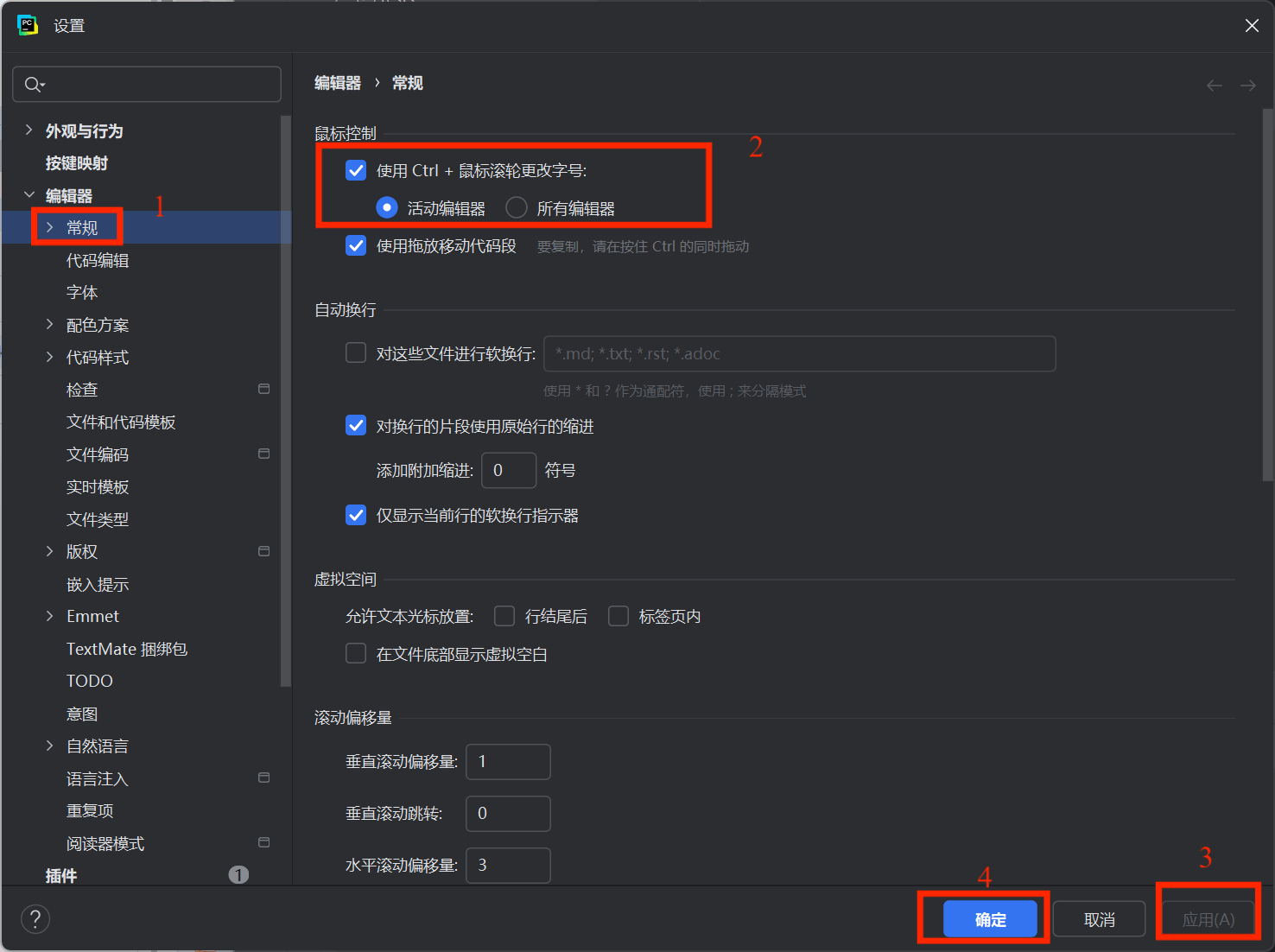This screenshot has height=952, width=1275.
Task: Expand the 常规 tree node chevron
Action: [x=49, y=227]
